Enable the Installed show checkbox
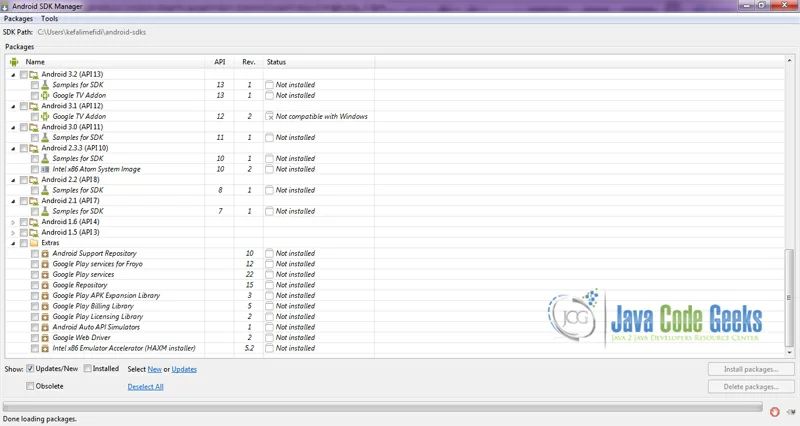 click(88, 368)
